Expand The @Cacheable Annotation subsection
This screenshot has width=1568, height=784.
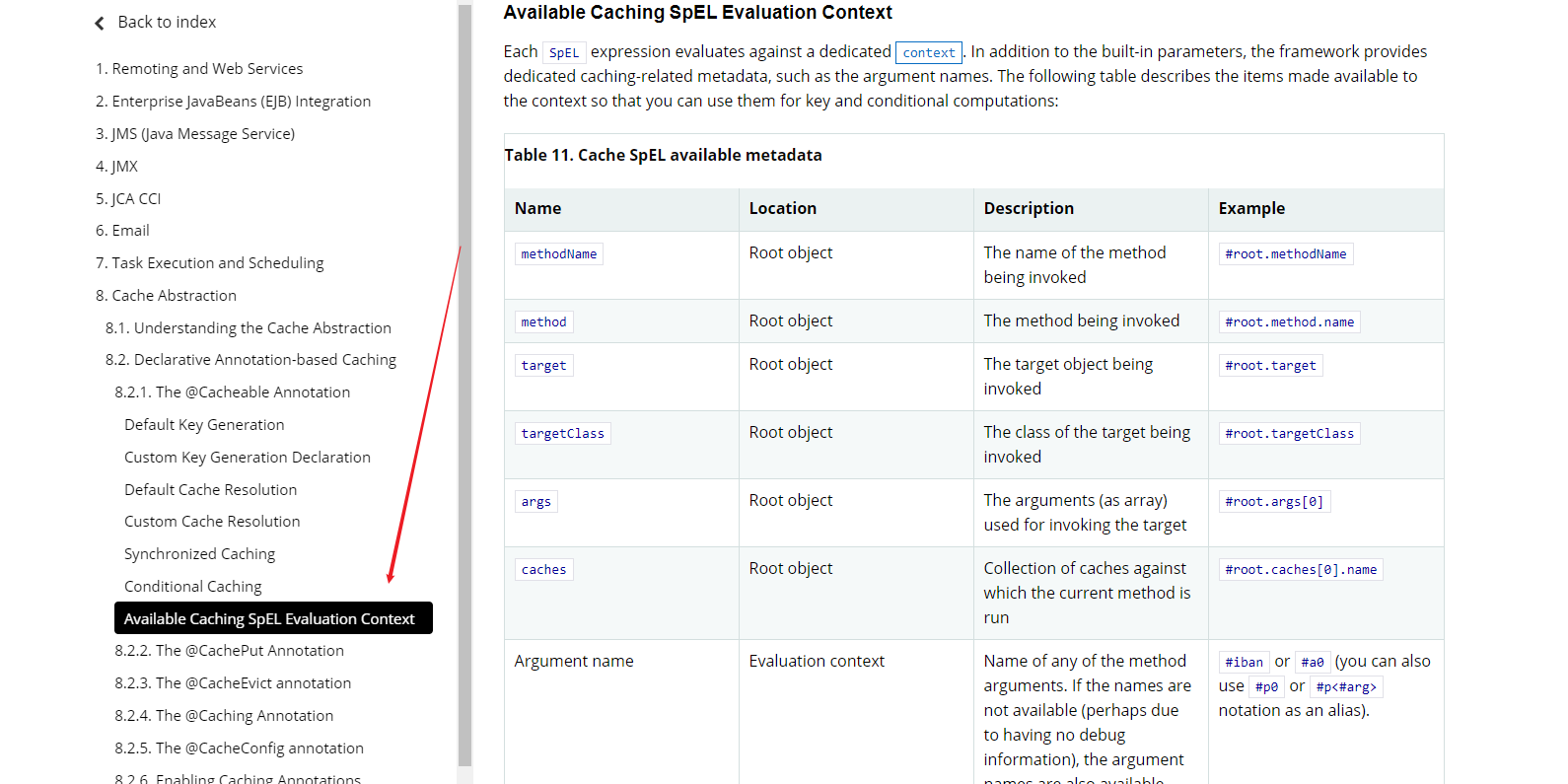(x=233, y=392)
